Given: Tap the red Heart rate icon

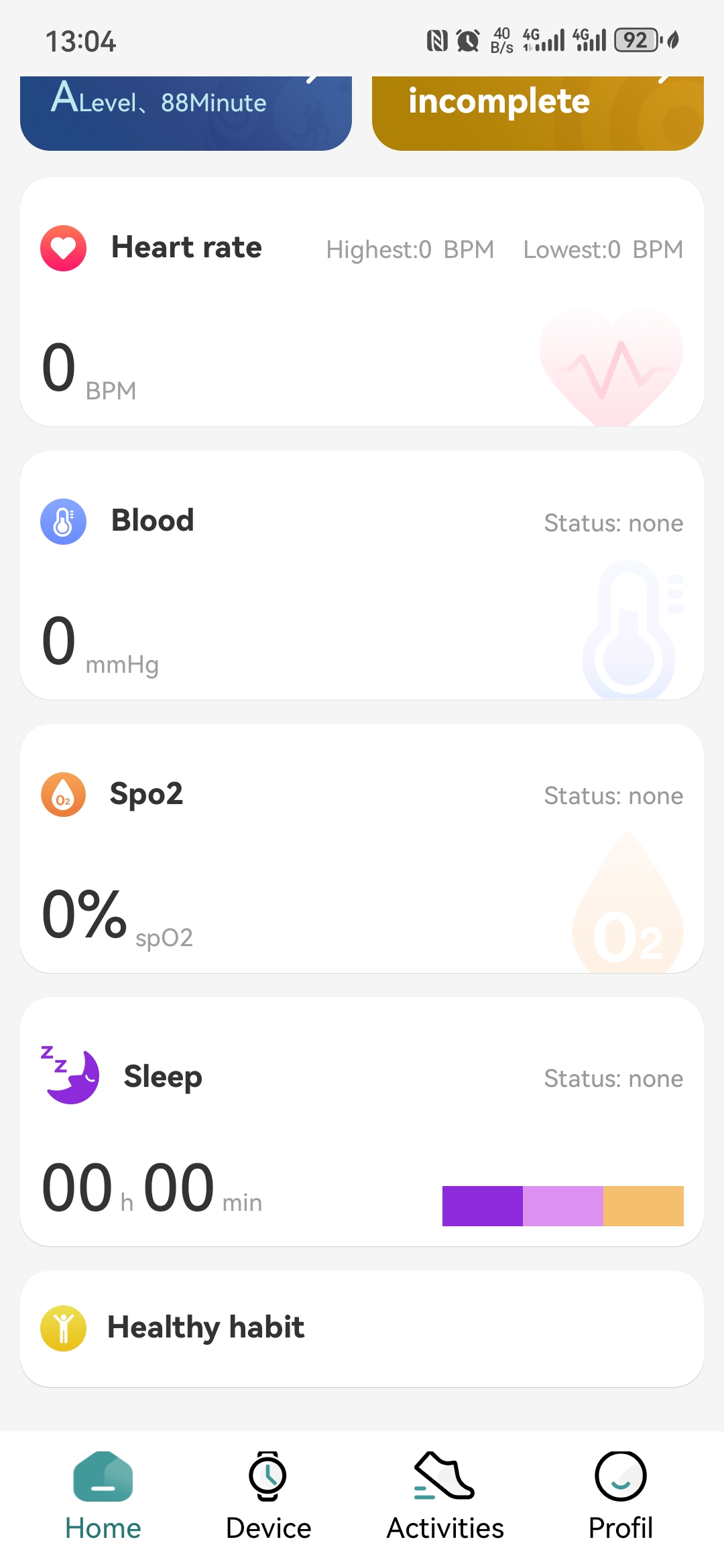Looking at the screenshot, I should pos(63,248).
